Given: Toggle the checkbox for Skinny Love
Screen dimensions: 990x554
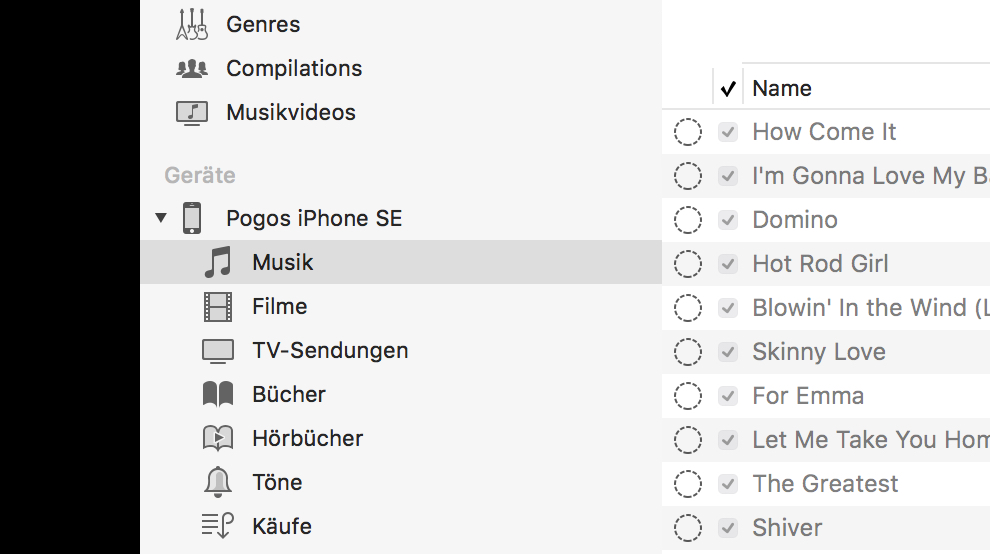Looking at the screenshot, I should 728,352.
